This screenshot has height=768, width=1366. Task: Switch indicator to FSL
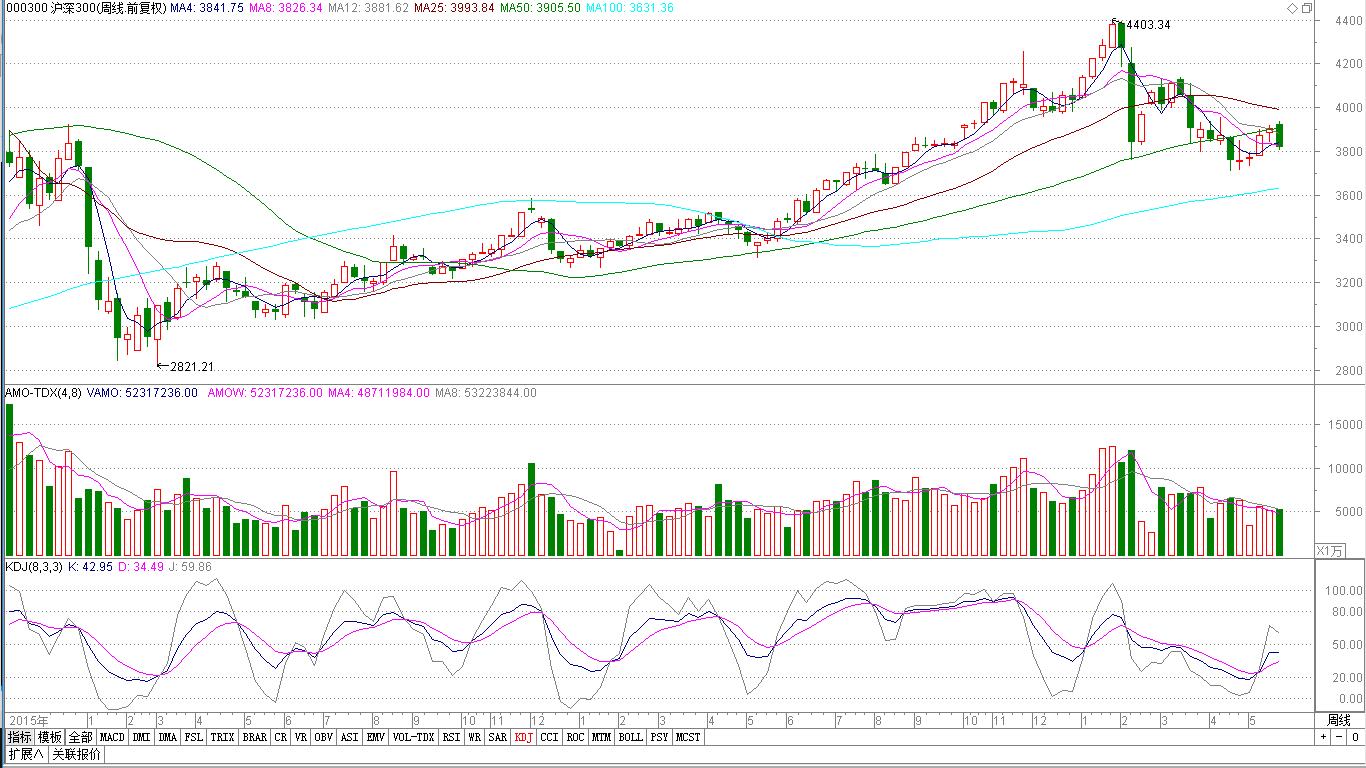point(194,737)
